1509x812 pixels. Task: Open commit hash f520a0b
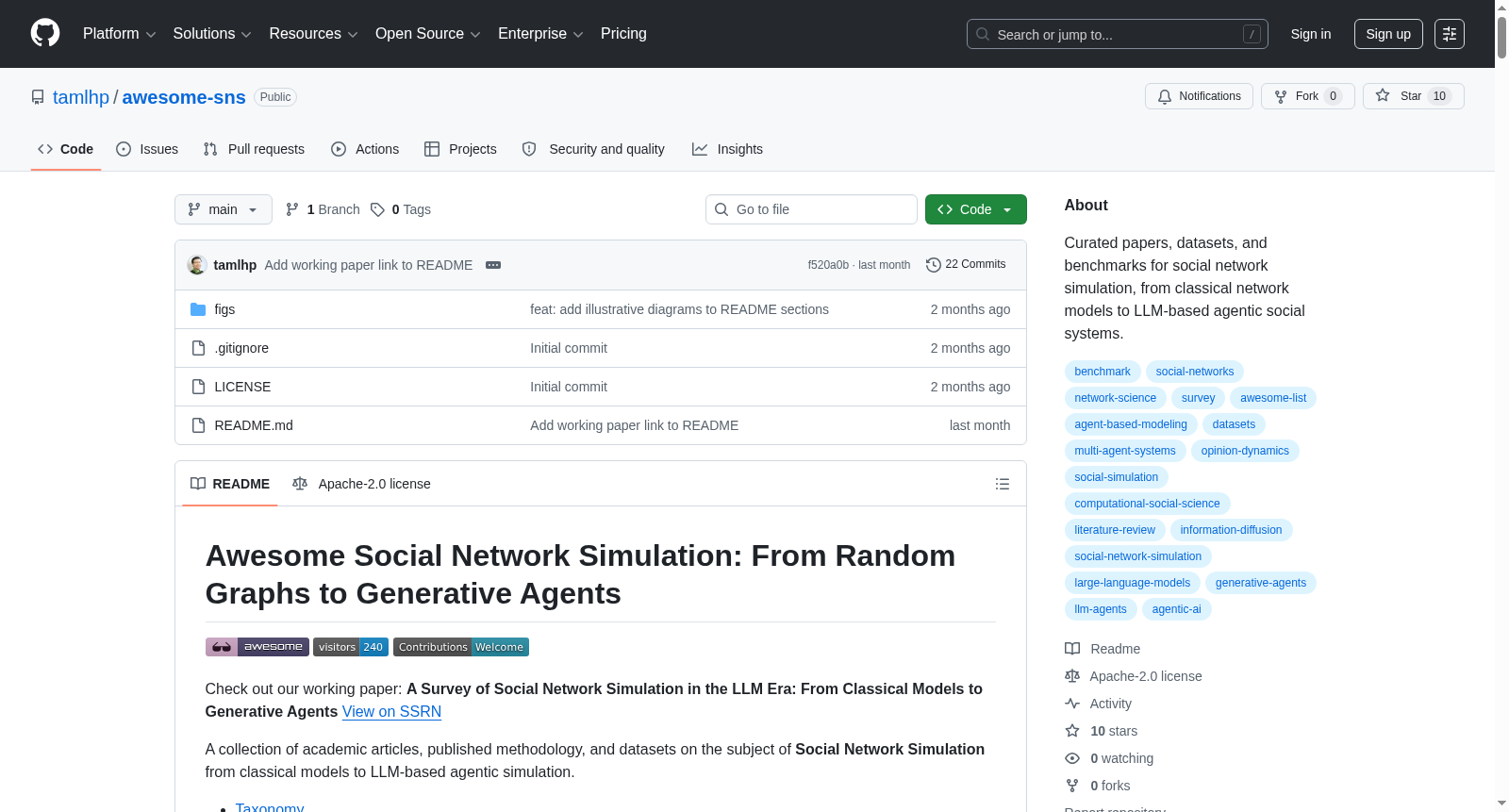(x=828, y=265)
